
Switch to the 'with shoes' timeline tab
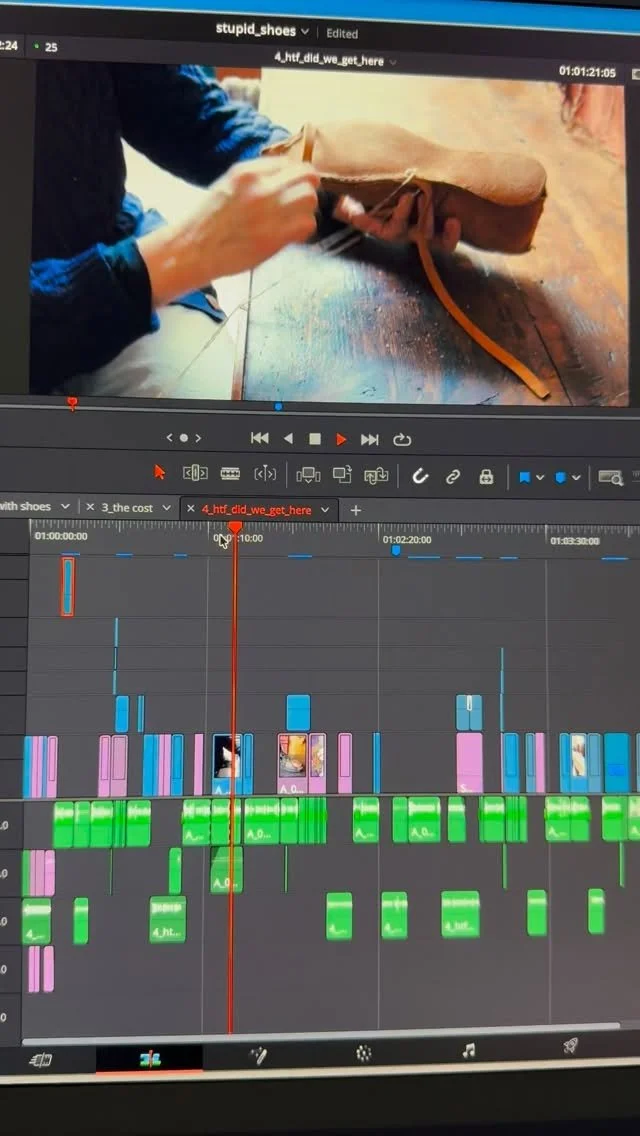(x=26, y=506)
